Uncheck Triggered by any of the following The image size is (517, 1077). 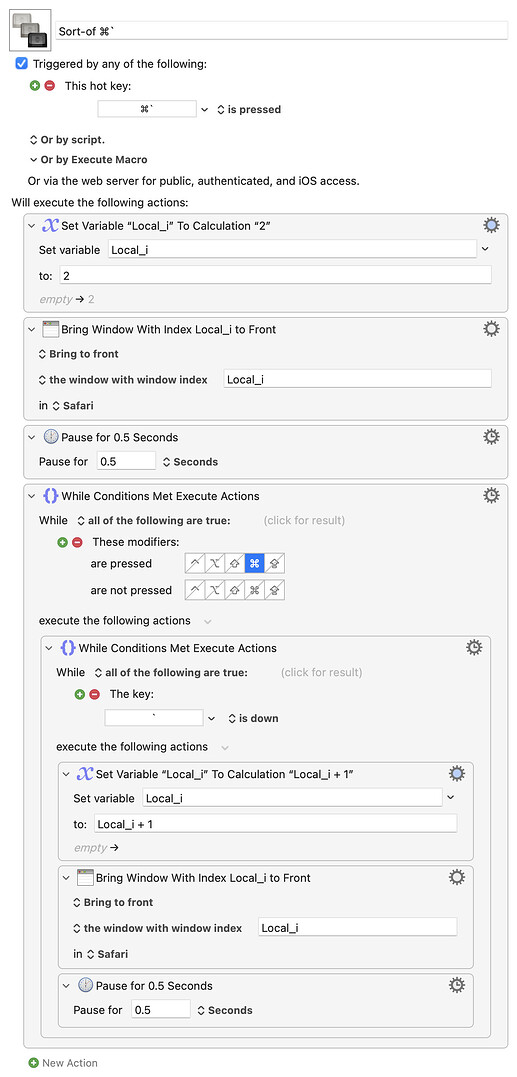point(21,63)
